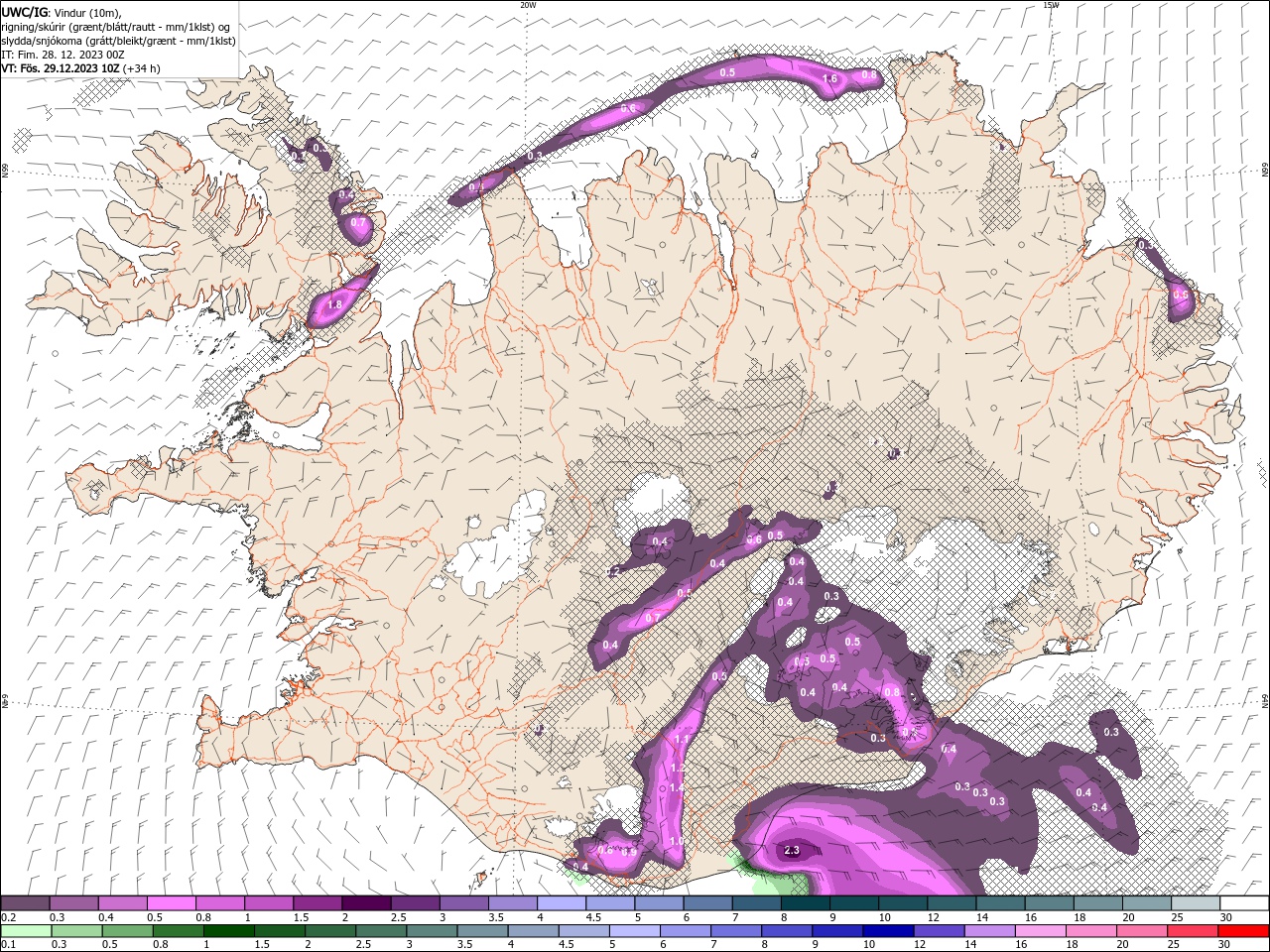This screenshot has height=952, width=1270.
Task: Click the deep navy 10 swatch, lower legend
Action: 888,930
